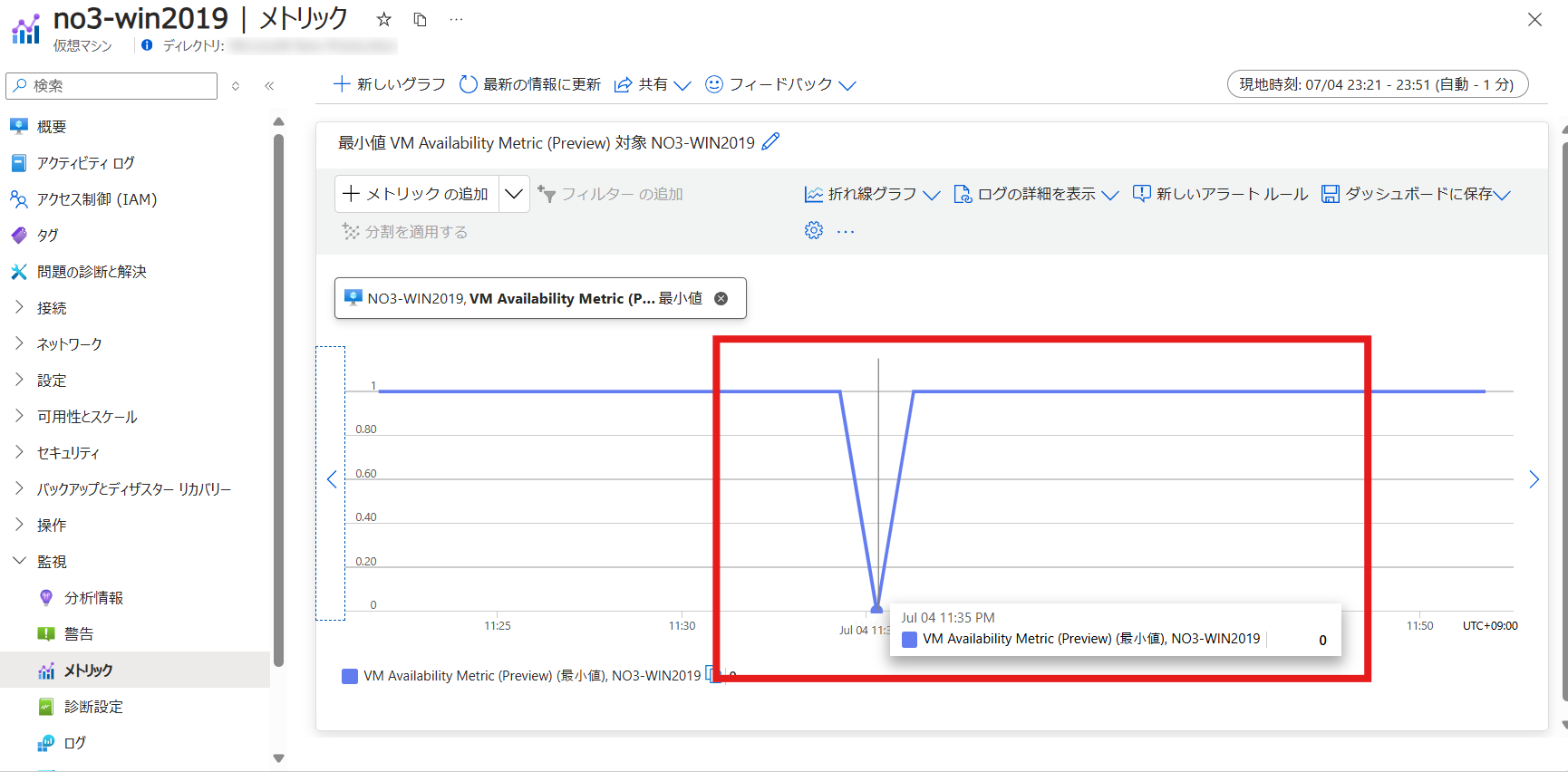Remove the VM Availability Metric chip

721,298
